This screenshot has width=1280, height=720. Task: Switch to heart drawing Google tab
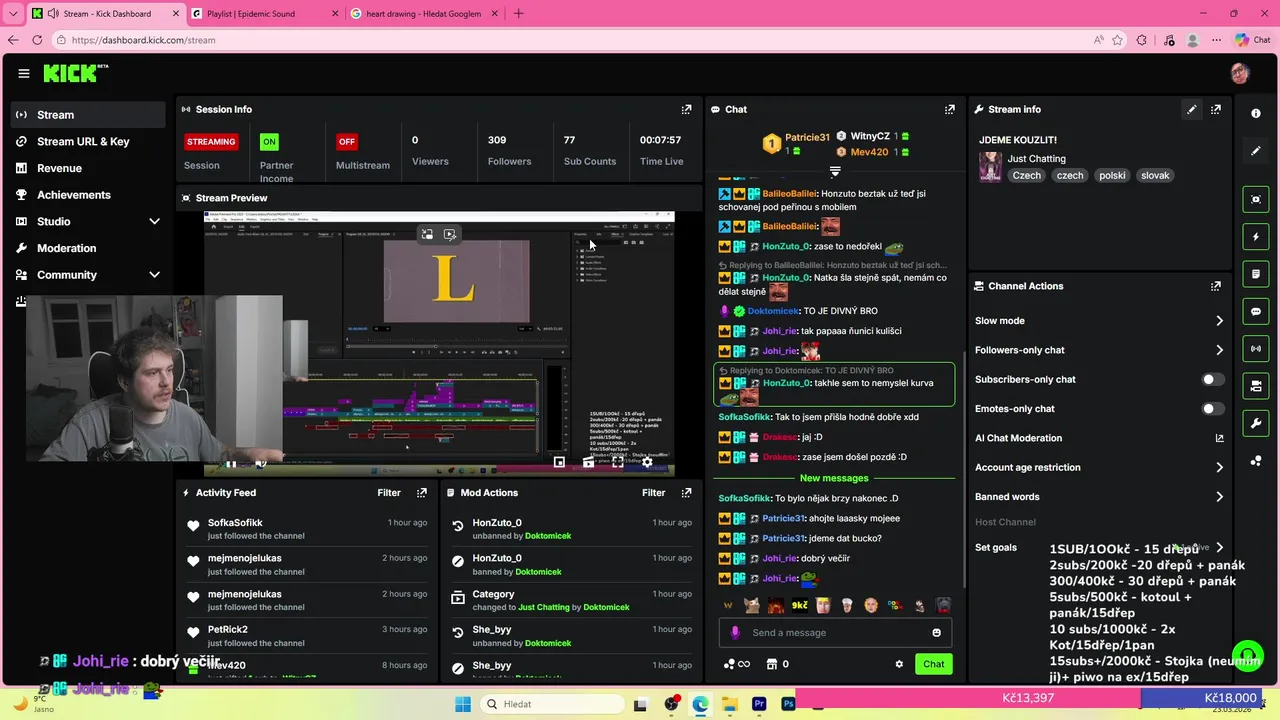pyautogui.click(x=423, y=14)
